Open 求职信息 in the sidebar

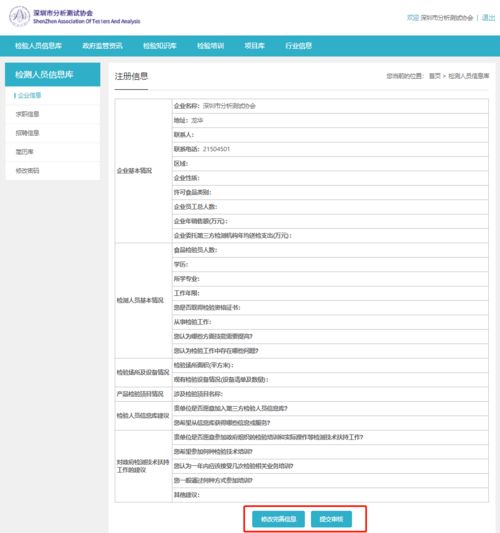click(27, 114)
